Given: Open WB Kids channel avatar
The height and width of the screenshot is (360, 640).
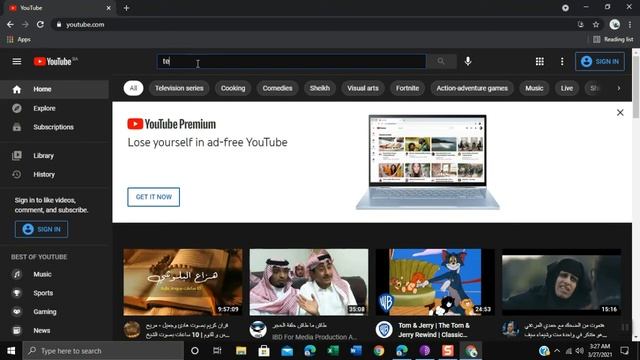Looking at the screenshot, I should (384, 330).
